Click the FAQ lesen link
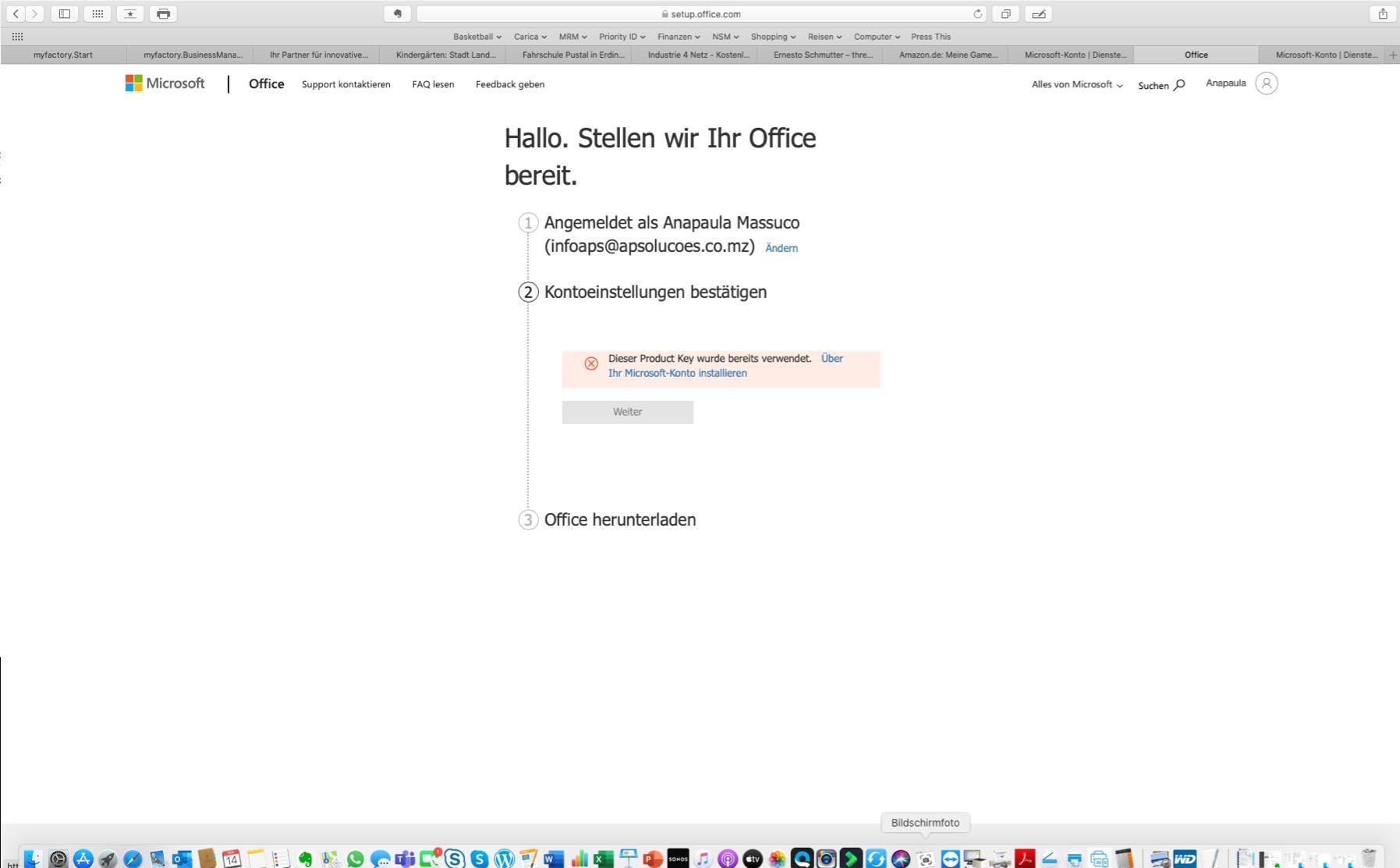The width and height of the screenshot is (1400, 868). pyautogui.click(x=433, y=84)
